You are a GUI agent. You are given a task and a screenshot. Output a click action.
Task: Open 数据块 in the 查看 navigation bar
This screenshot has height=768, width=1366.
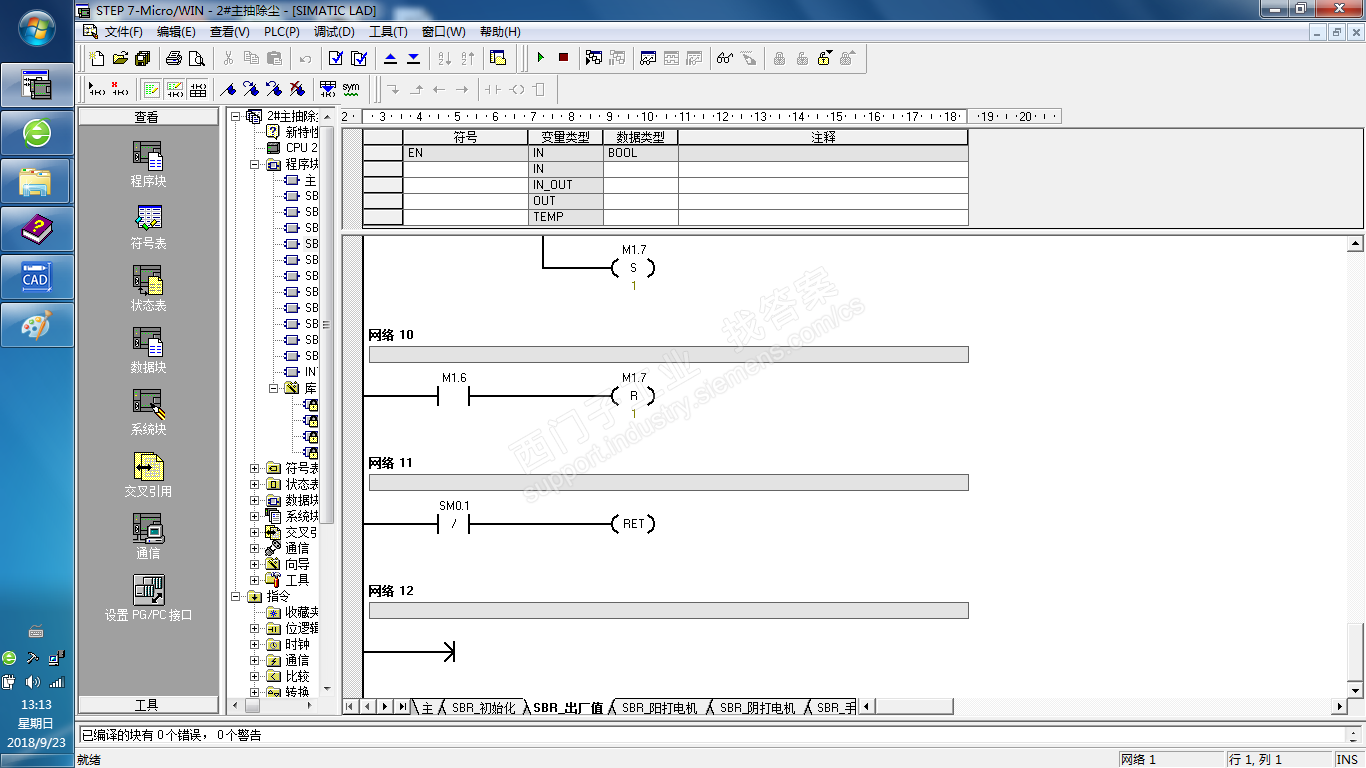pyautogui.click(x=148, y=351)
